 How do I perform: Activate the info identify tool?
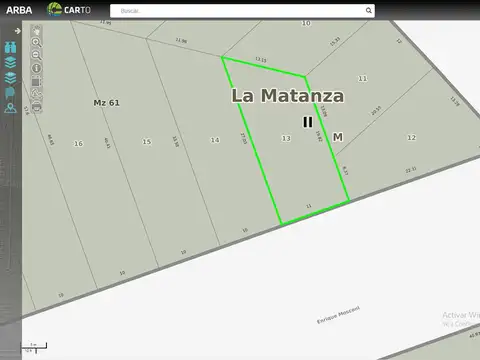(36, 68)
